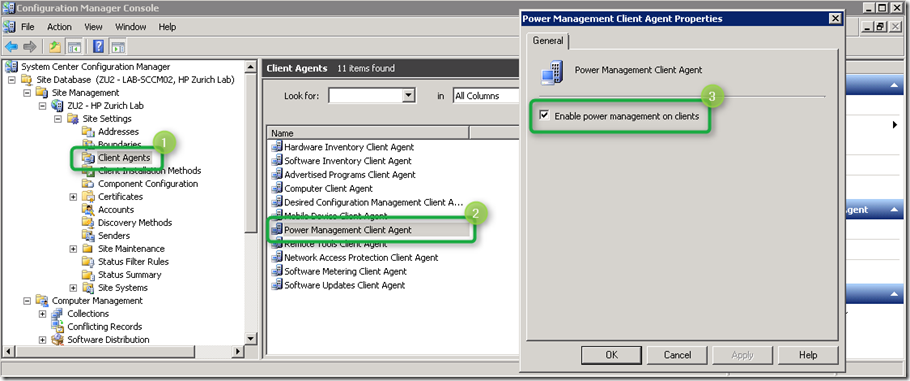Select the Component Configuration tree item
910x381 pixels.
click(148, 184)
